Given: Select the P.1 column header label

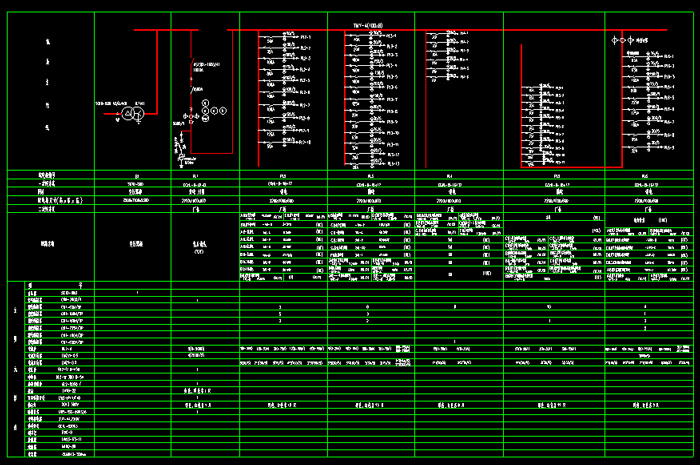Looking at the screenshot, I should coord(195,175).
